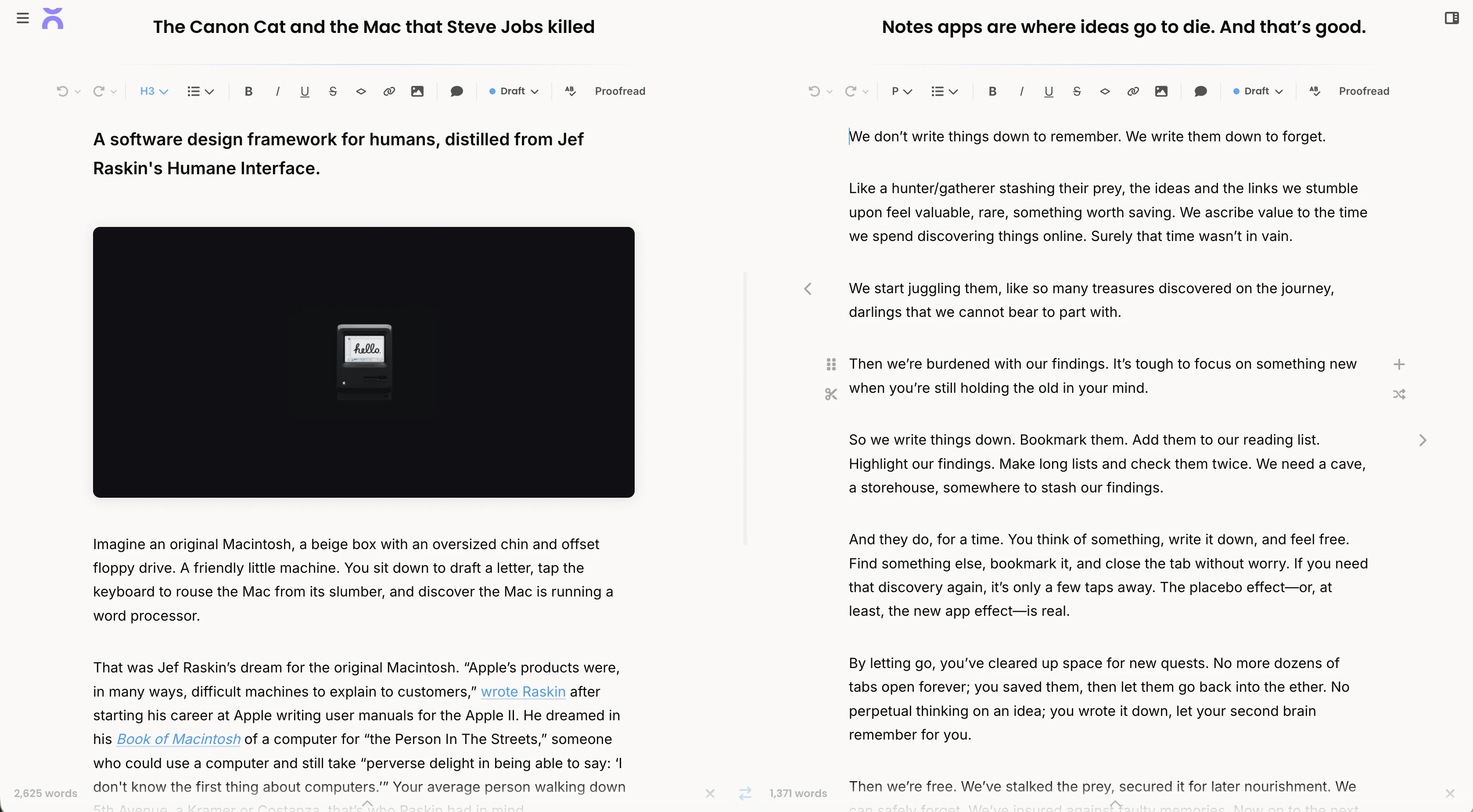Insert a link in the Canon Cat document
The image size is (1473, 812).
[389, 91]
